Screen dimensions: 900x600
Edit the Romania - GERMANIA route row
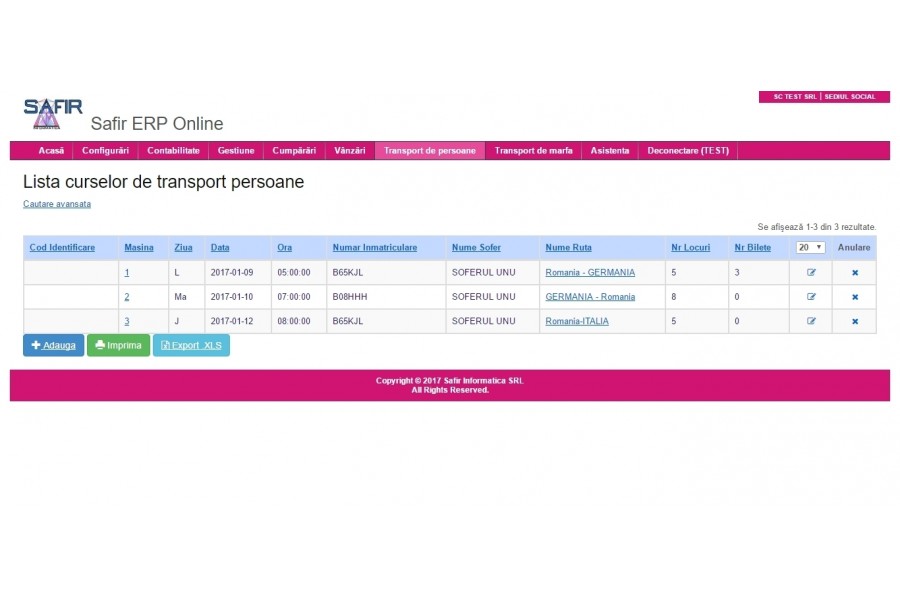pyautogui.click(x=811, y=273)
